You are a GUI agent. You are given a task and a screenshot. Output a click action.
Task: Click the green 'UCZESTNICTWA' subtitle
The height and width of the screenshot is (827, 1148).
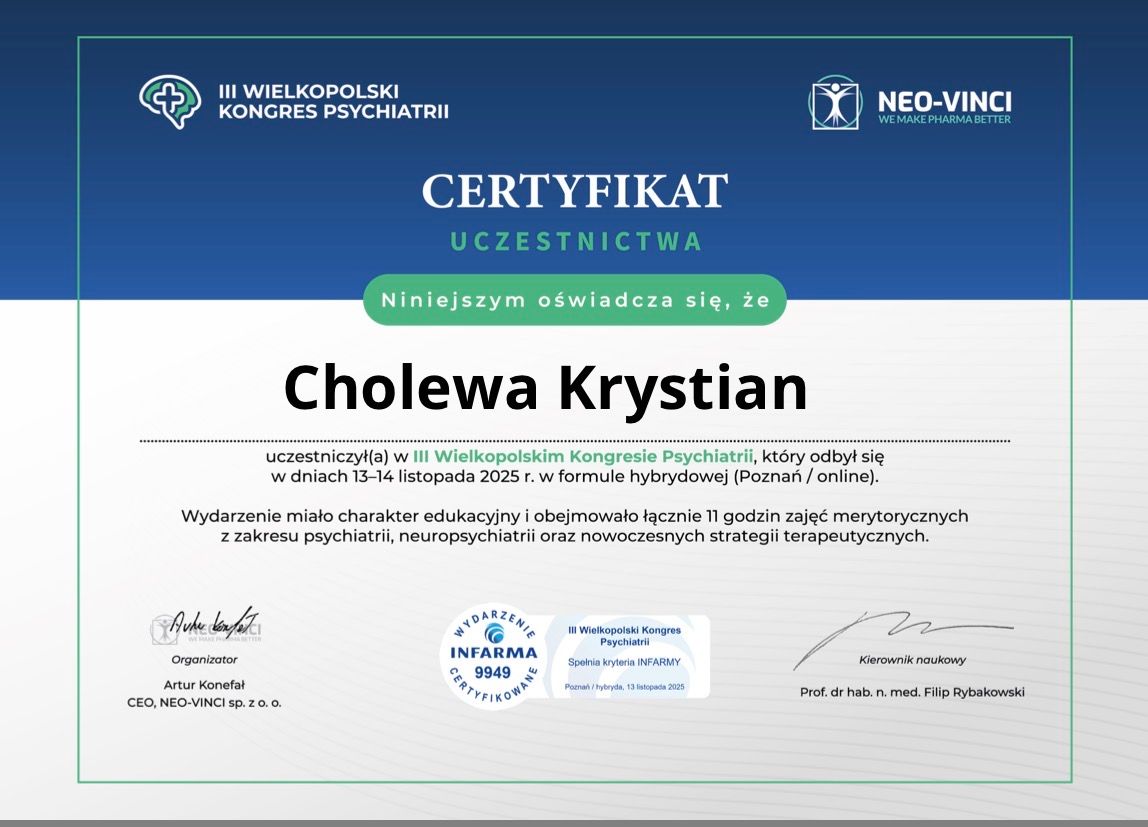[x=575, y=242]
